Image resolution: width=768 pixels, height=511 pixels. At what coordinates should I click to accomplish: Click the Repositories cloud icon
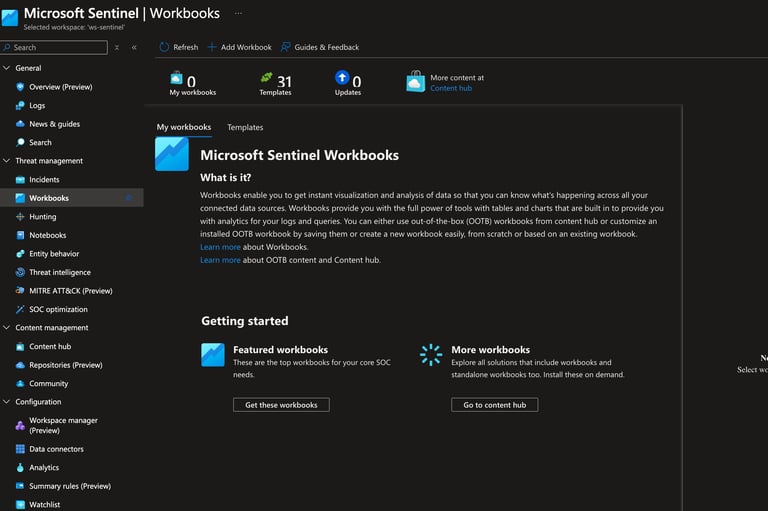(x=20, y=365)
